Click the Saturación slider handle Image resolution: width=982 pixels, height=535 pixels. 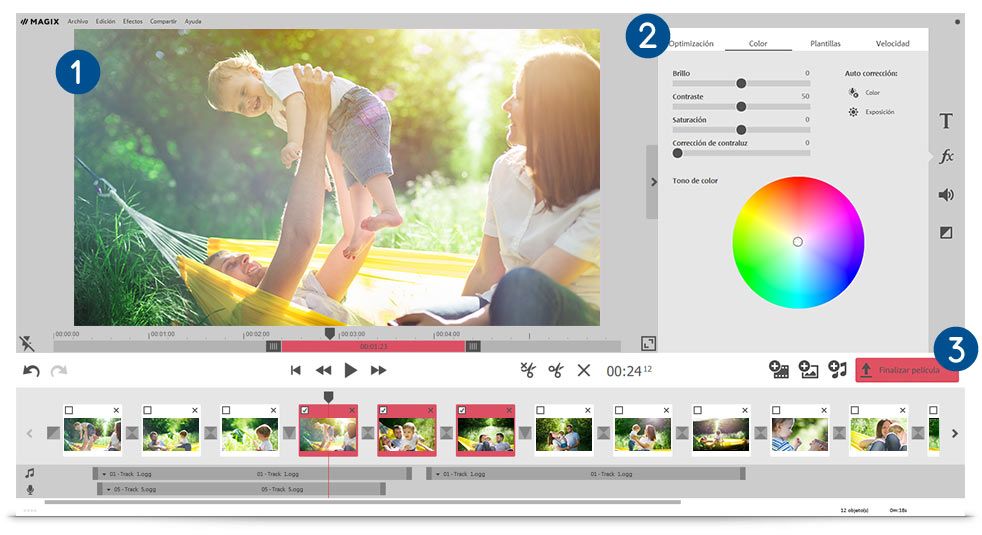tap(741, 130)
